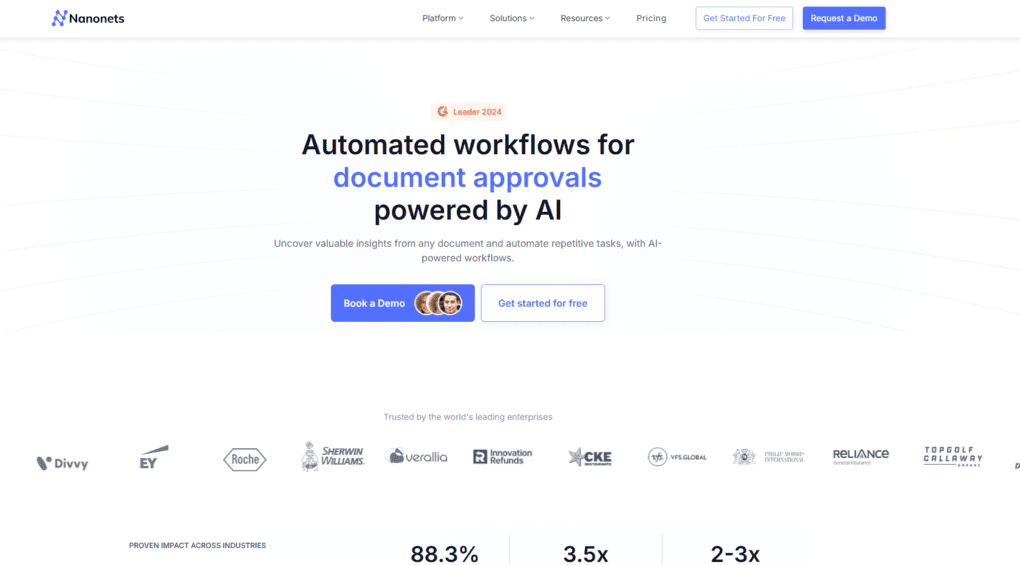Click the 88.3% statistic
Image resolution: width=1020 pixels, height=565 pixels.
[x=444, y=554]
